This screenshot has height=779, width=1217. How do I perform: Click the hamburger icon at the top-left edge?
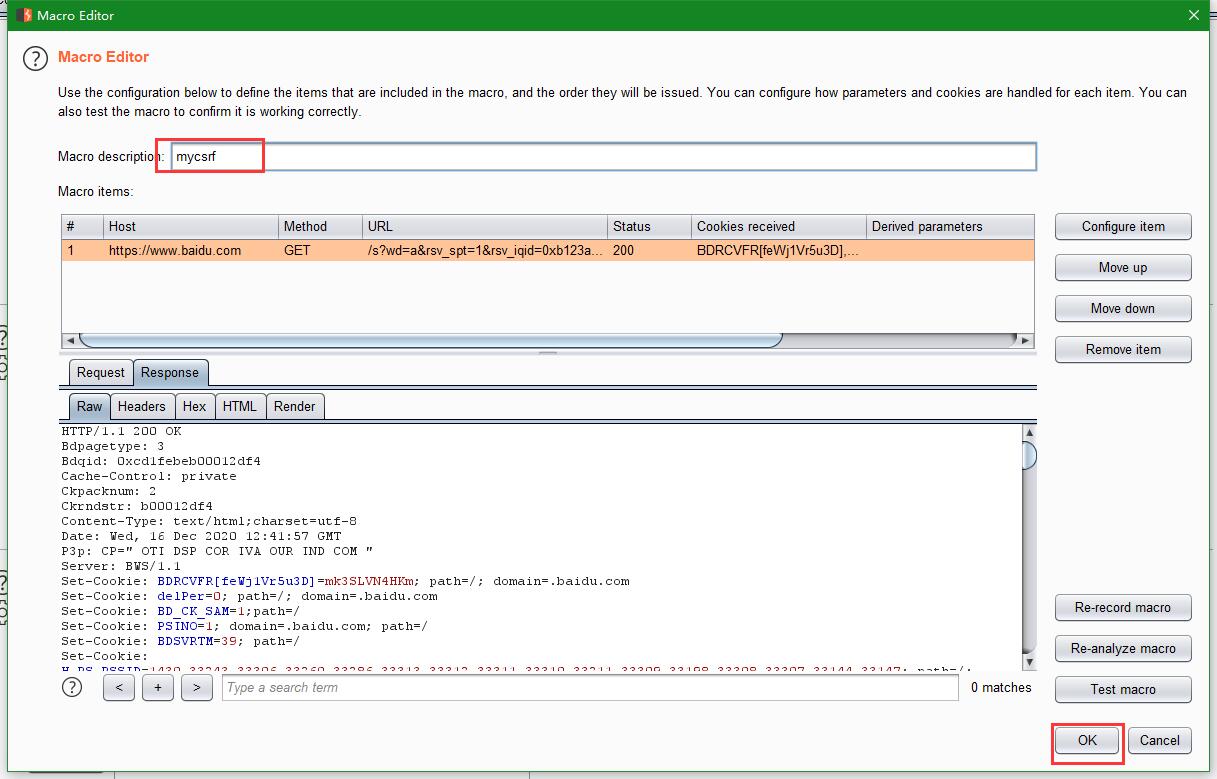[4, 15]
